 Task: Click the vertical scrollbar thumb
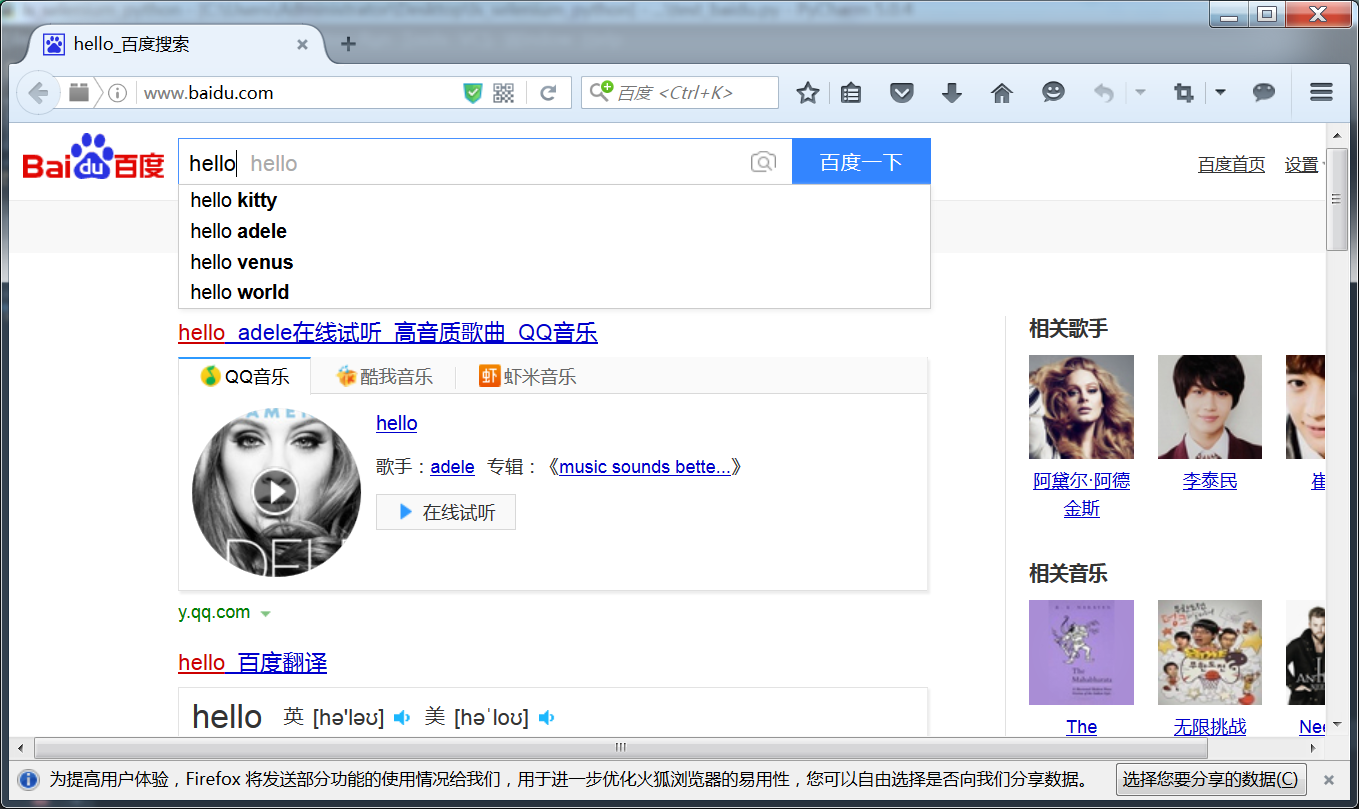click(1337, 197)
